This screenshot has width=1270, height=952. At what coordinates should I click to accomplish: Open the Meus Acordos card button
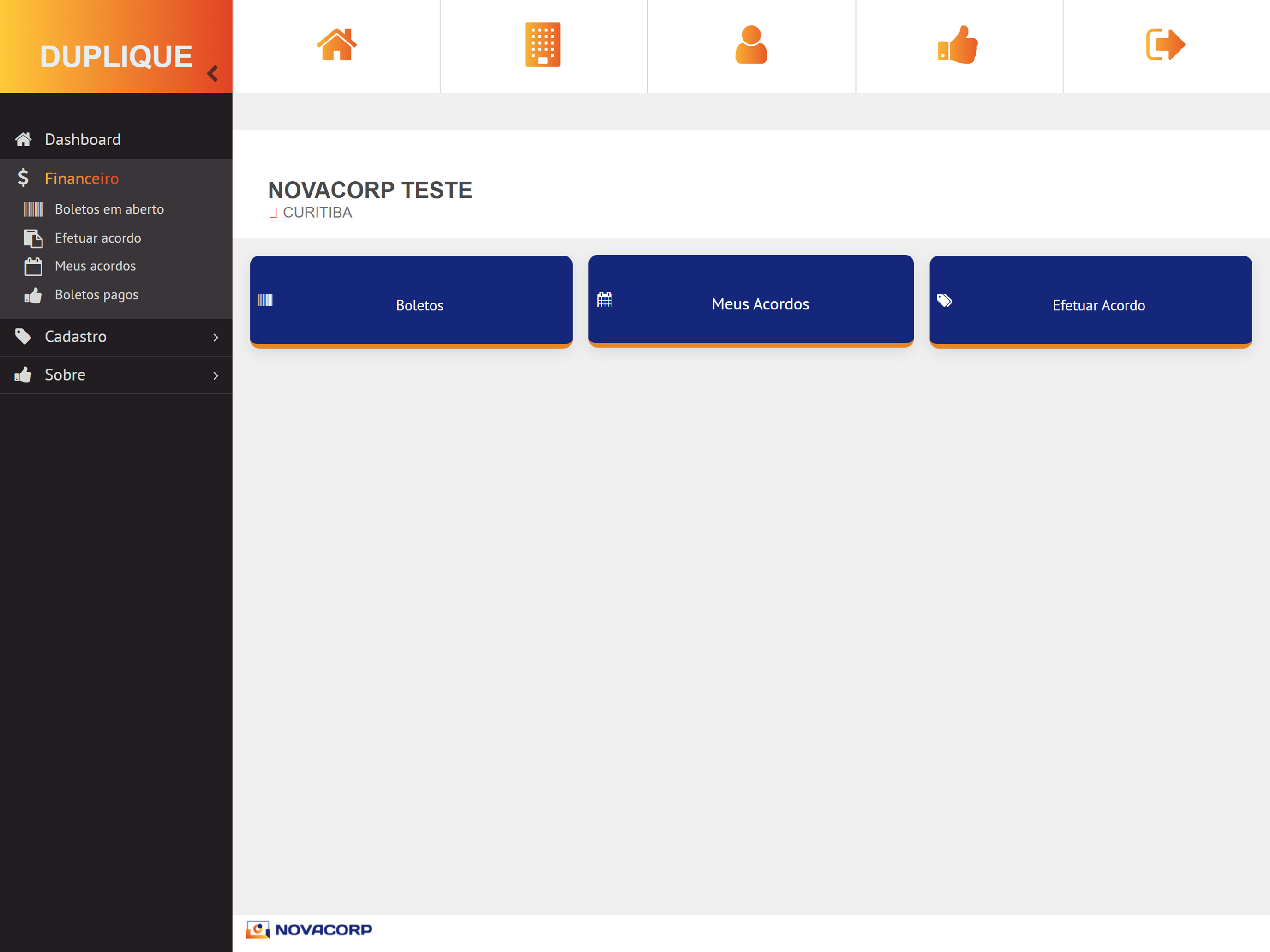(751, 301)
